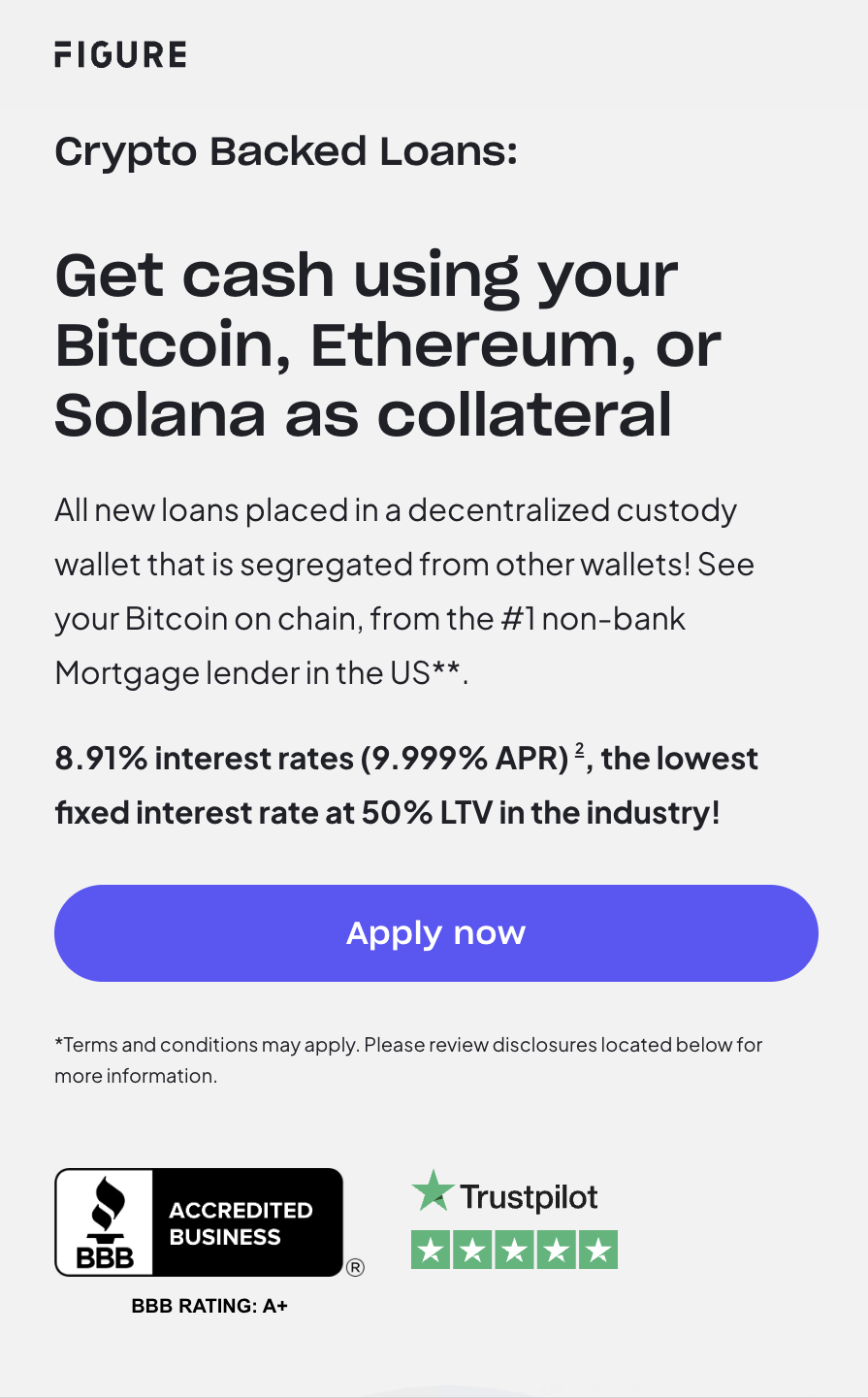The height and width of the screenshot is (1398, 868).
Task: Click the registered trademark symbol by BBB badge
Action: pos(355,1267)
